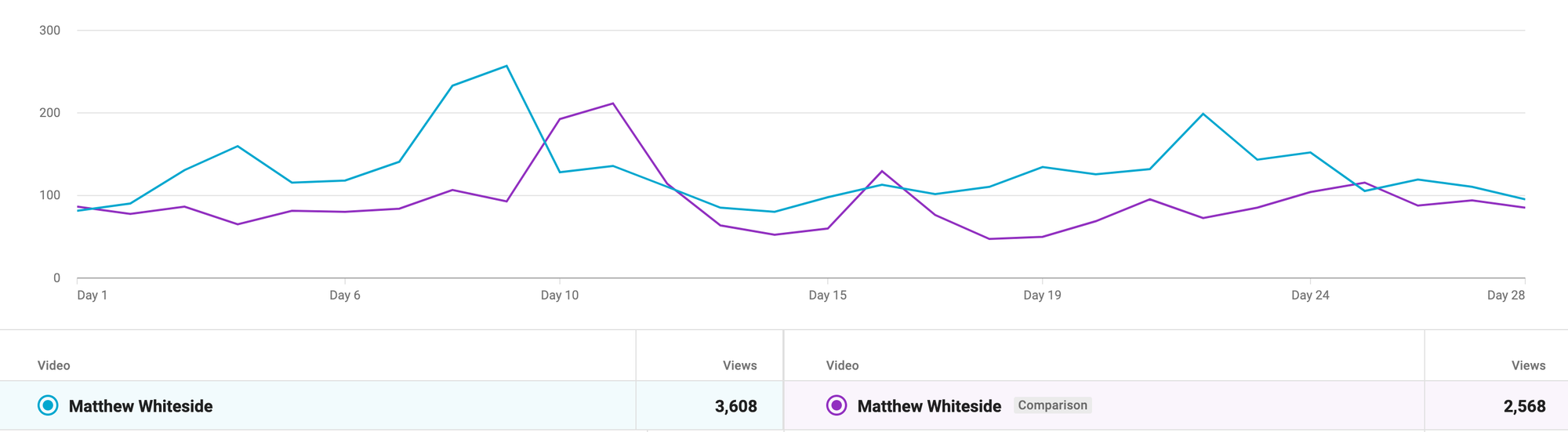Click the 2,568 comparison views total
The height and width of the screenshot is (432, 1568).
1524,406
